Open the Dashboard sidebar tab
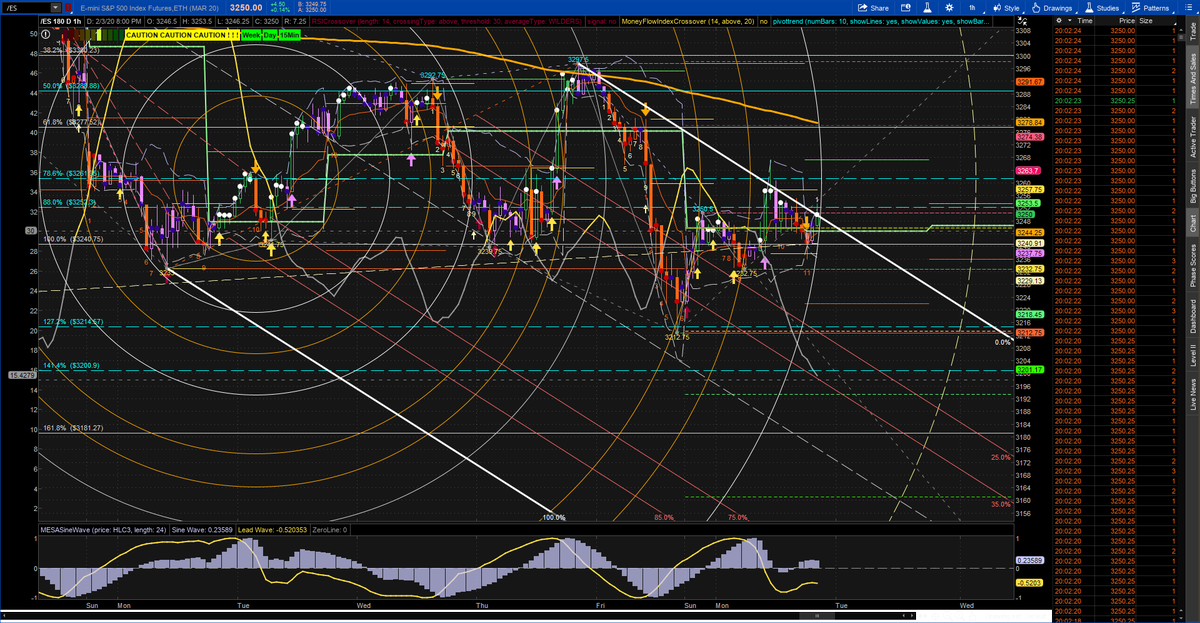The width and height of the screenshot is (1200, 623). pos(1192,318)
